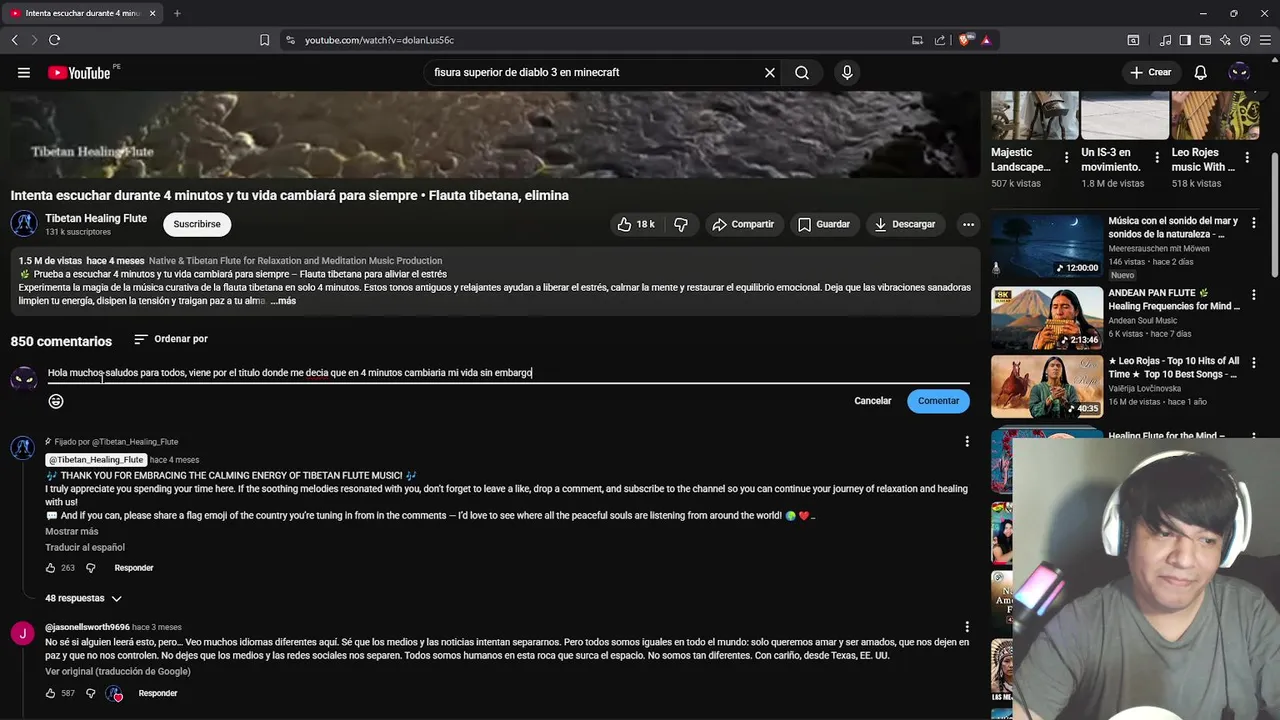Dislike the video
The height and width of the screenshot is (720, 1280).
(x=681, y=224)
